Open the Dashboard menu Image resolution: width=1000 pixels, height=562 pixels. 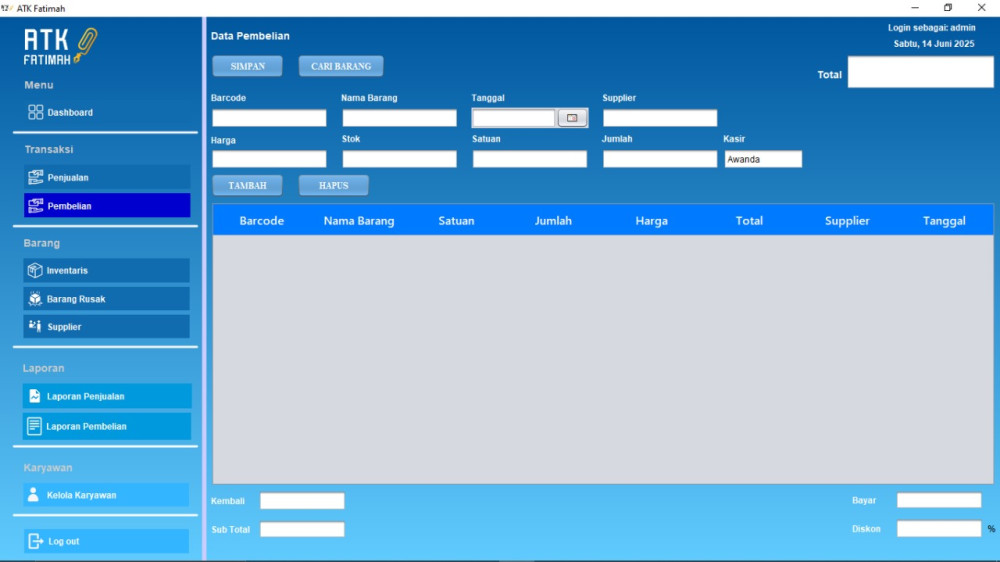(107, 112)
